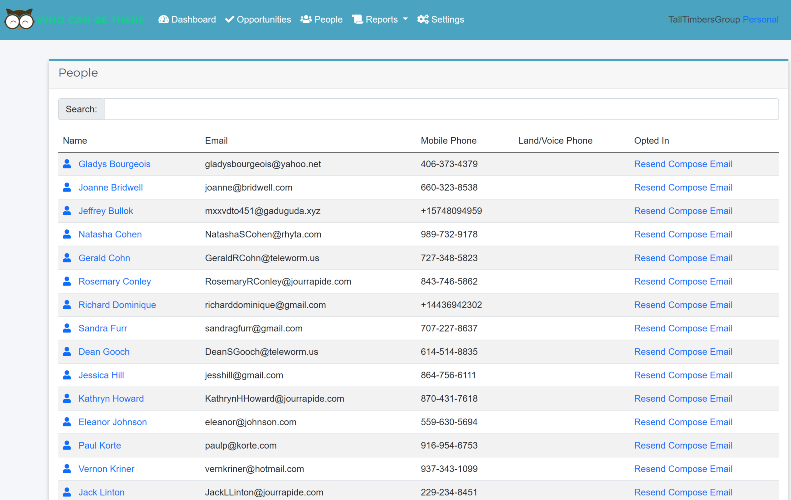The image size is (791, 500).
Task: Click the phone number +15748094959
Action: pyautogui.click(x=451, y=211)
